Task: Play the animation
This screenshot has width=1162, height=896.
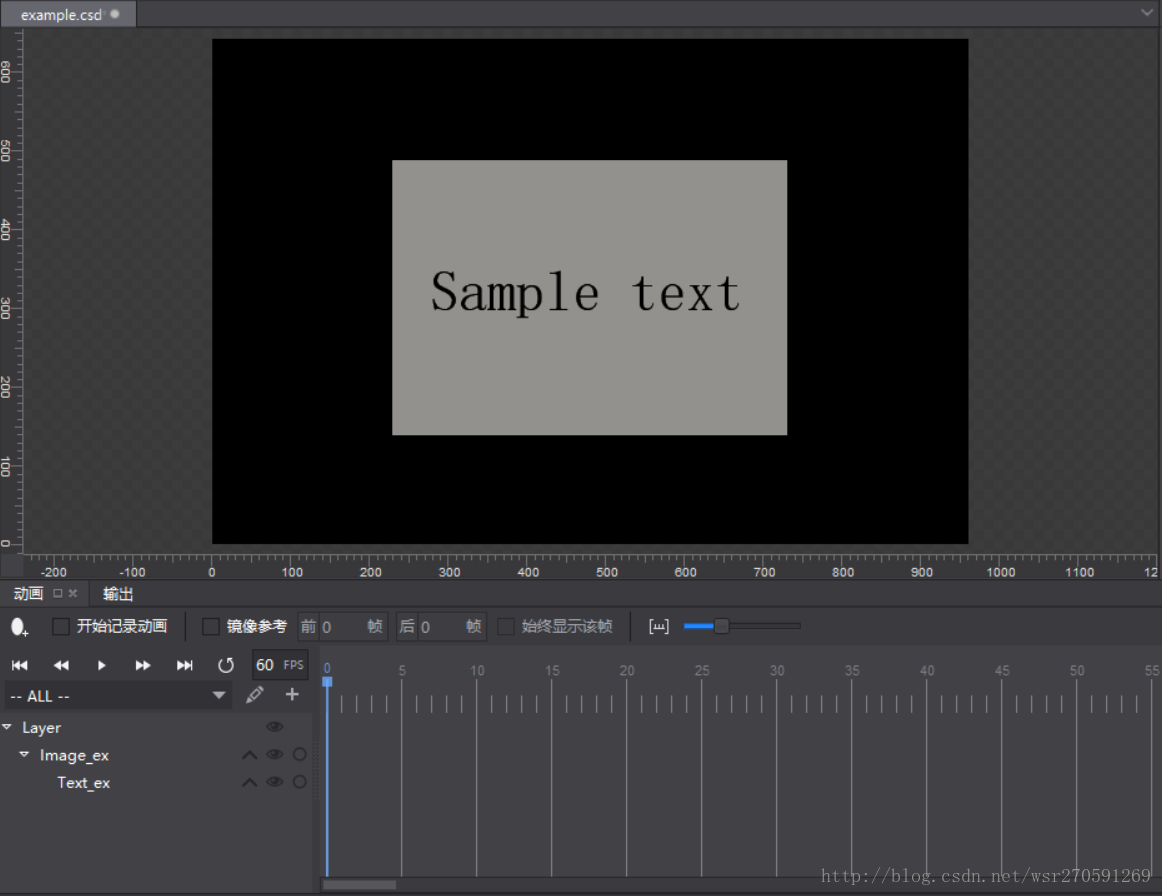Action: (102, 665)
